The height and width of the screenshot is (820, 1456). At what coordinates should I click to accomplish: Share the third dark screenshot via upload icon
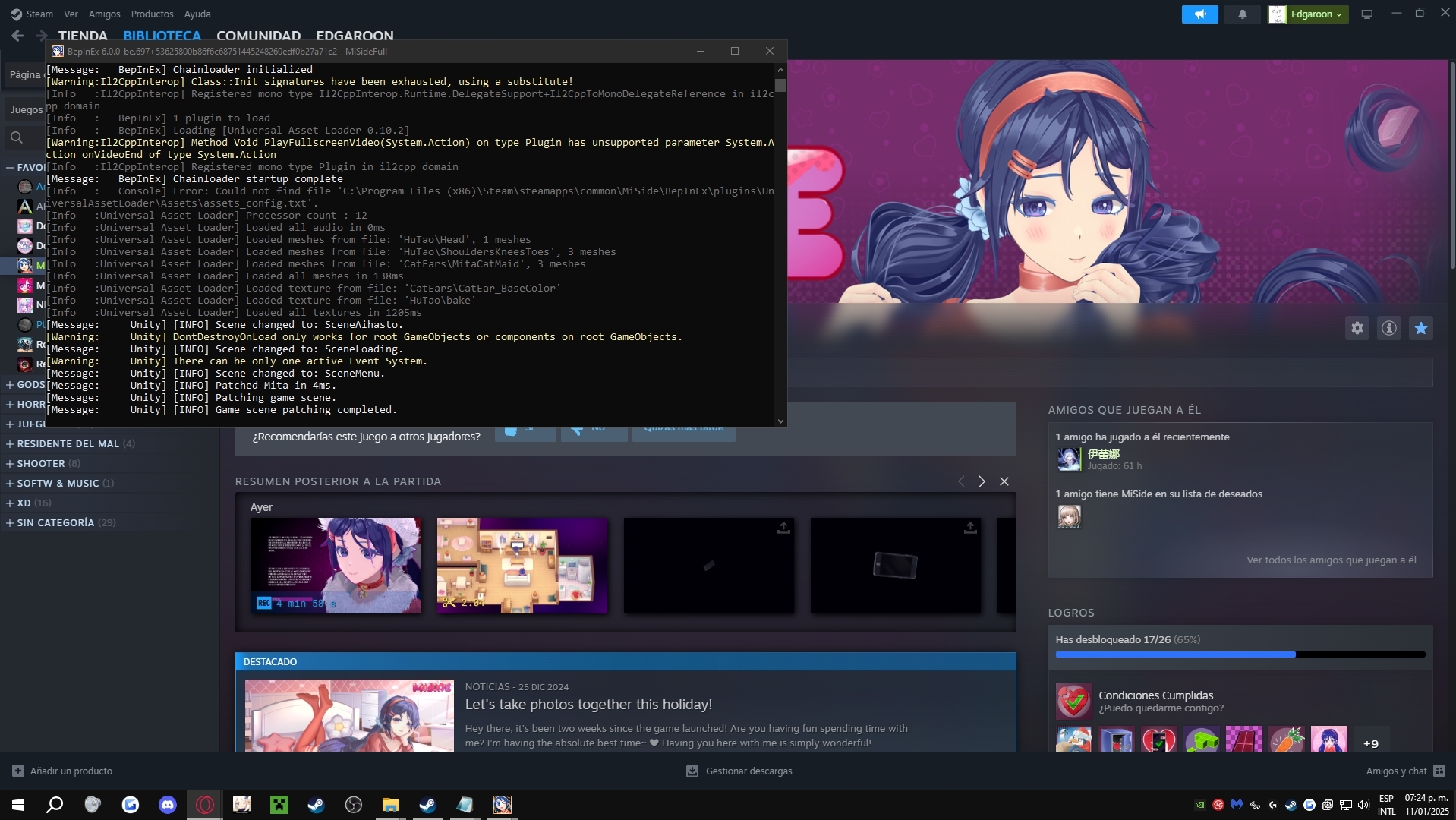(783, 528)
